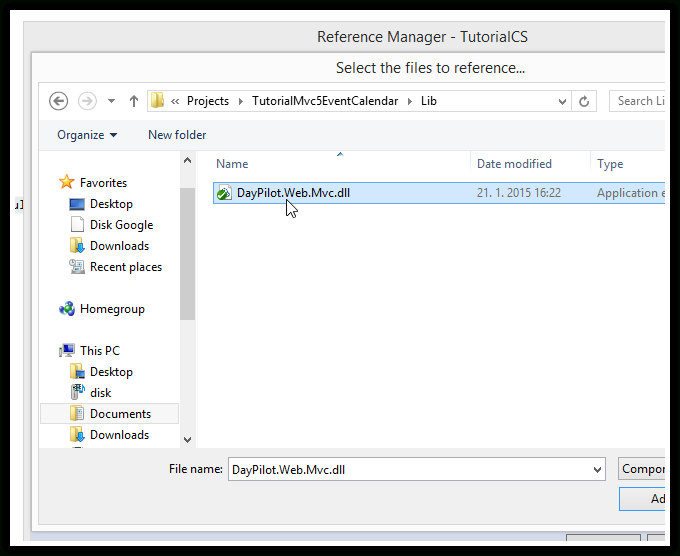Click navigation pane scroll down arrow
The width and height of the screenshot is (680, 556).
pos(187,440)
